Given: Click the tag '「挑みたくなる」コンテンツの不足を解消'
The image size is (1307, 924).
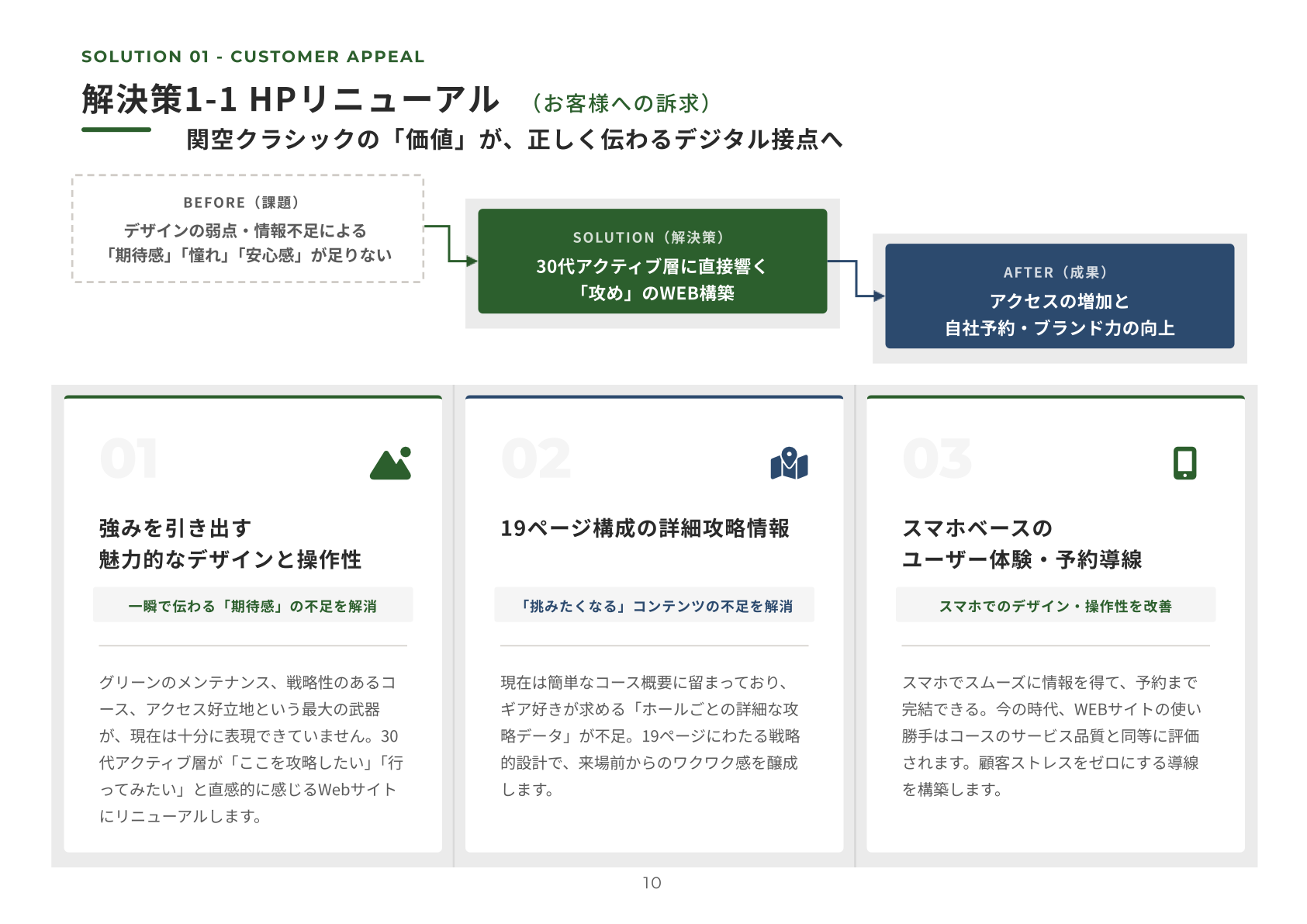Looking at the screenshot, I should pyautogui.click(x=654, y=606).
